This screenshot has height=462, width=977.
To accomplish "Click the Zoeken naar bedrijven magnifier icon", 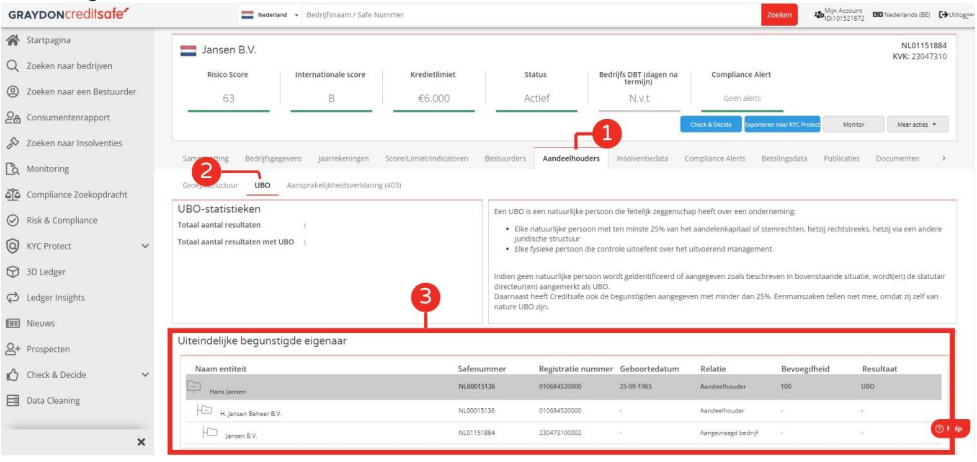I will [12, 66].
